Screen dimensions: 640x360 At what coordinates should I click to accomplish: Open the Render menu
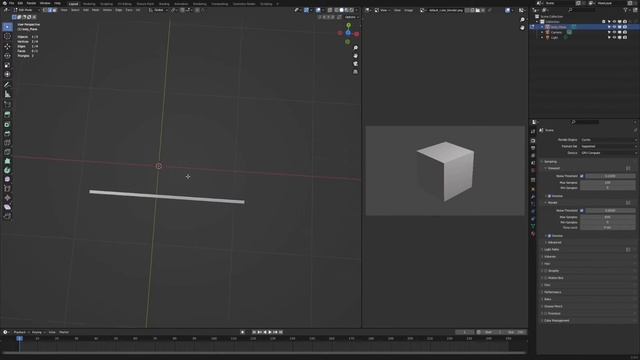click(x=31, y=3)
